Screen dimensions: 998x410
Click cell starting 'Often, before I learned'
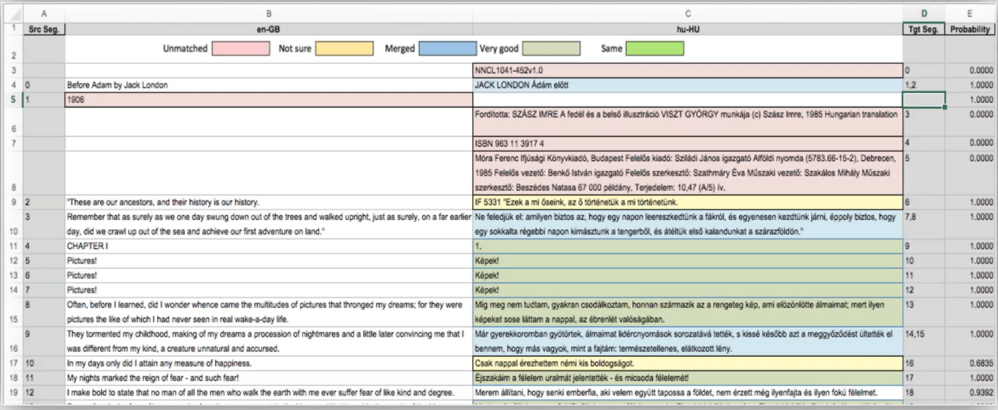point(269,312)
